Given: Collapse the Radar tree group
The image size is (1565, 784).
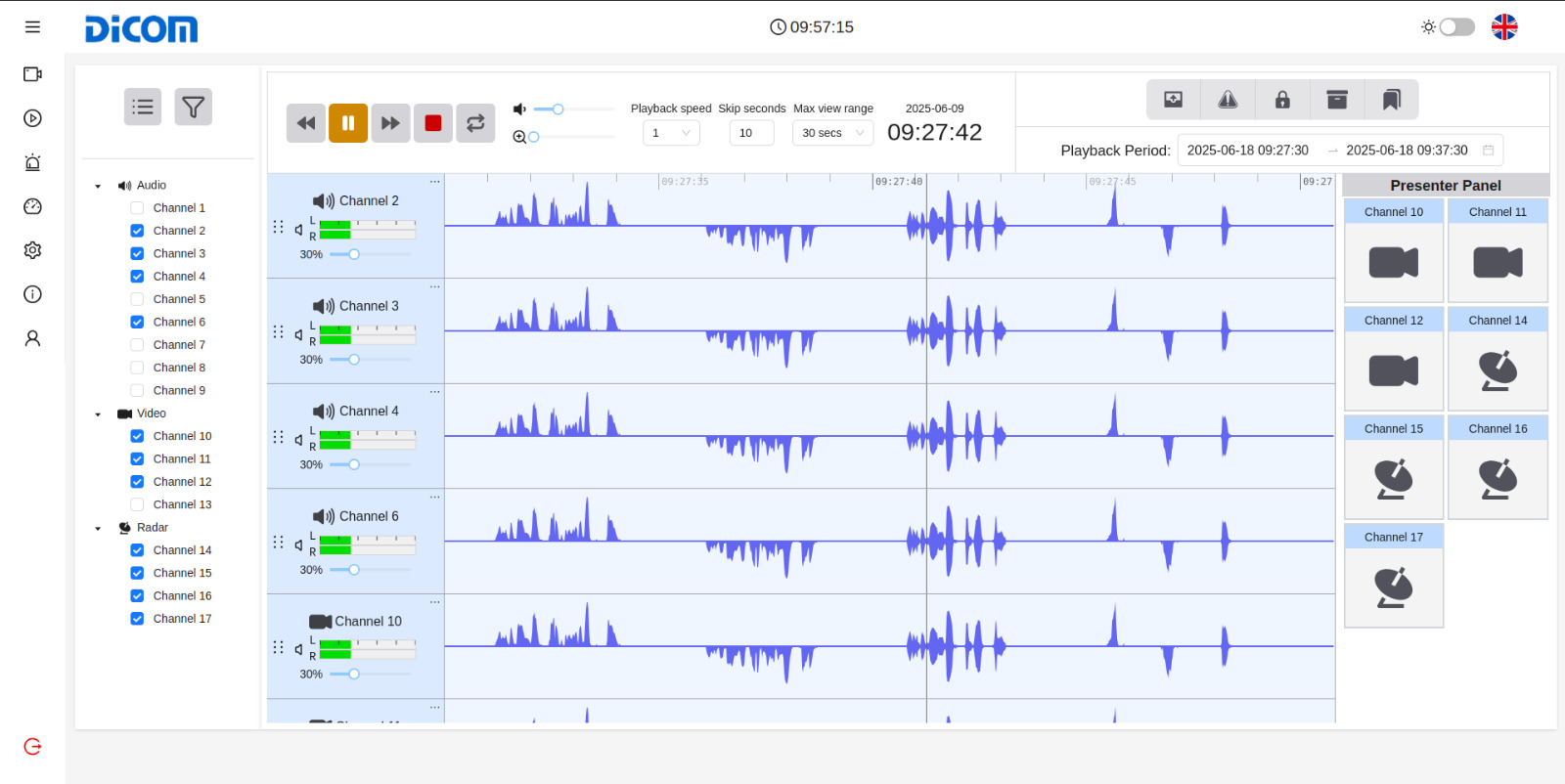Looking at the screenshot, I should (98, 528).
